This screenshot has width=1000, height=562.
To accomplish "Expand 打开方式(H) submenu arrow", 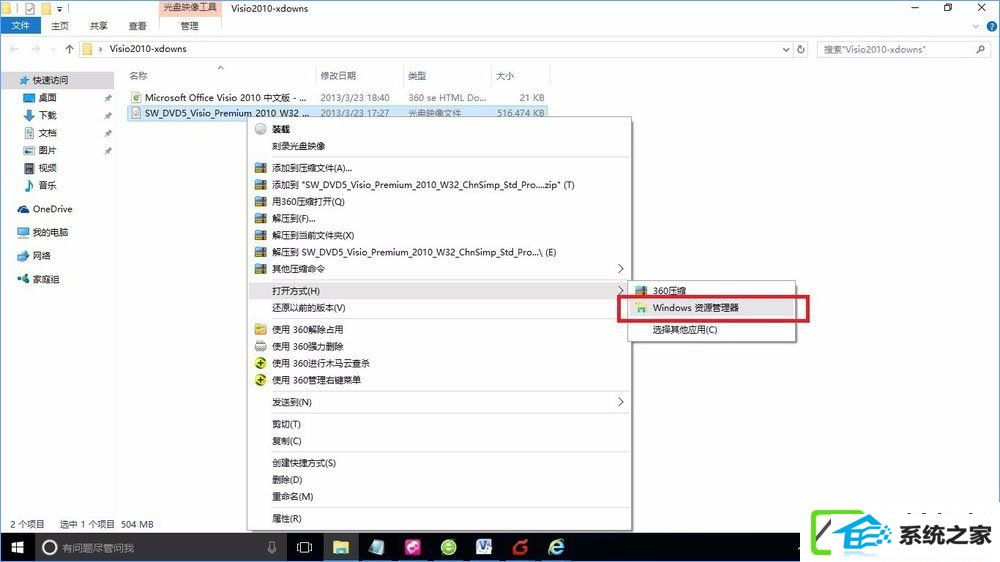I will coord(621,290).
